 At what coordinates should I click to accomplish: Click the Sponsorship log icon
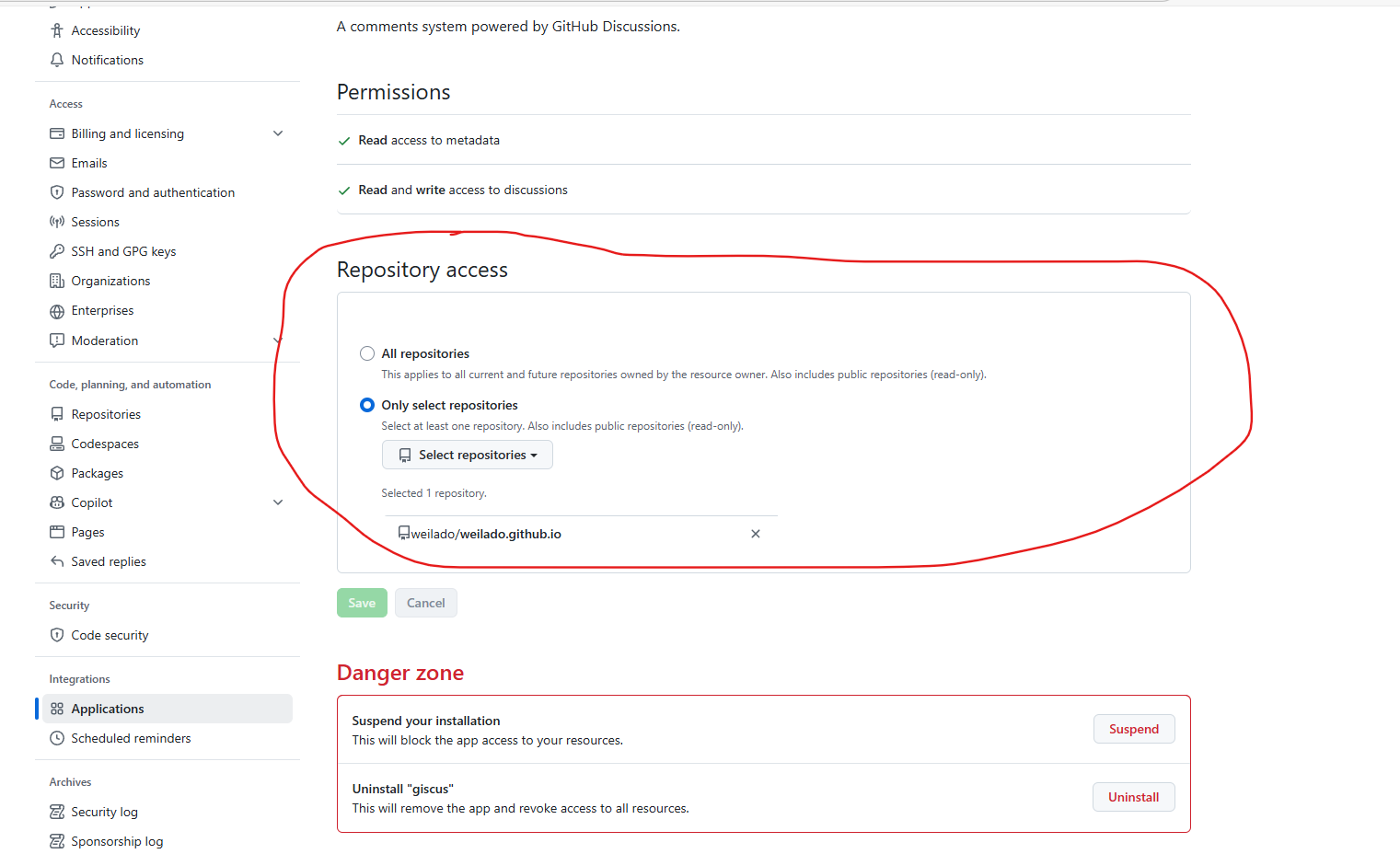57,841
